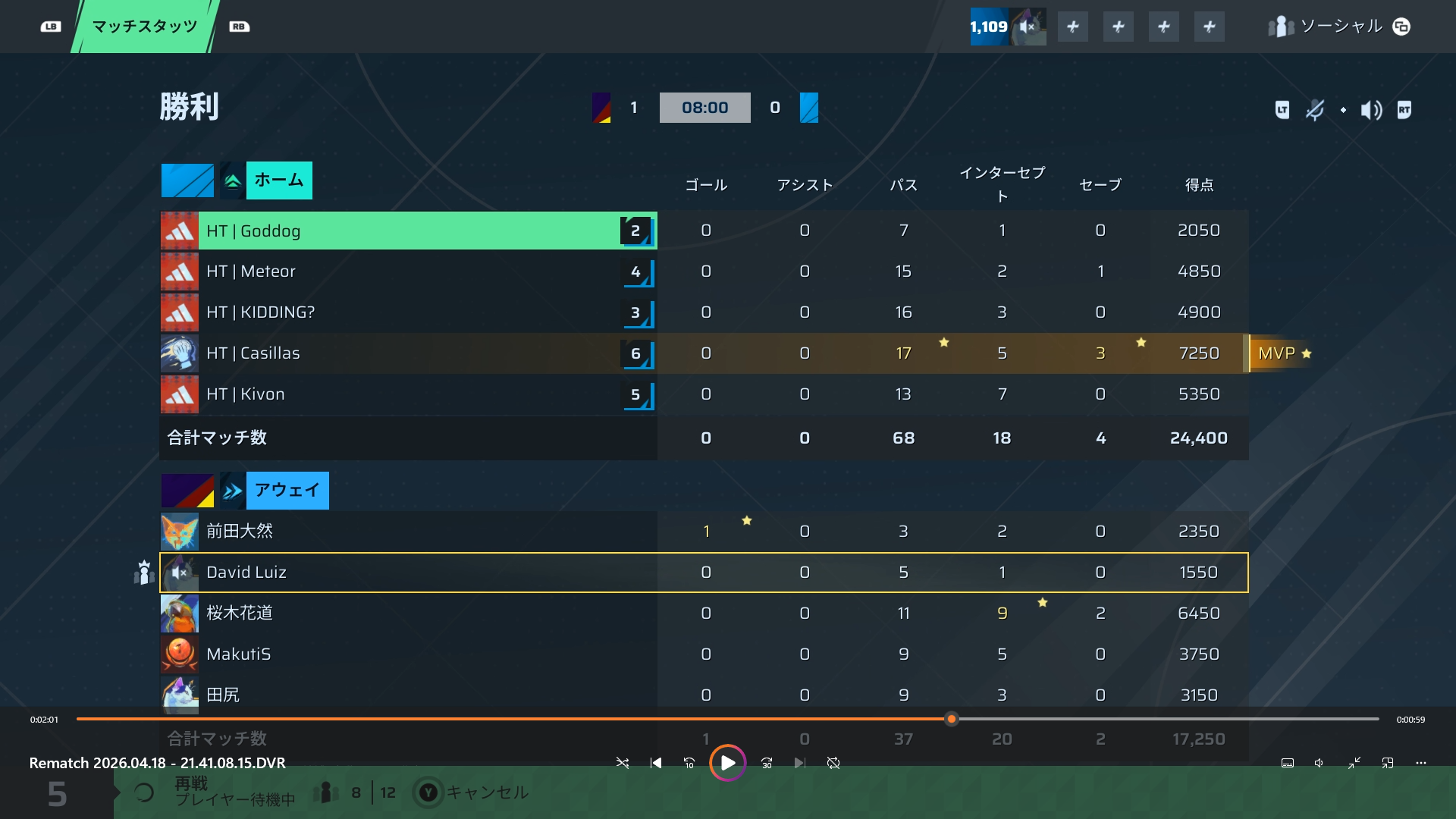Toggle the muted microphone icon
Screen dimensions: 1456x819
tap(1315, 110)
